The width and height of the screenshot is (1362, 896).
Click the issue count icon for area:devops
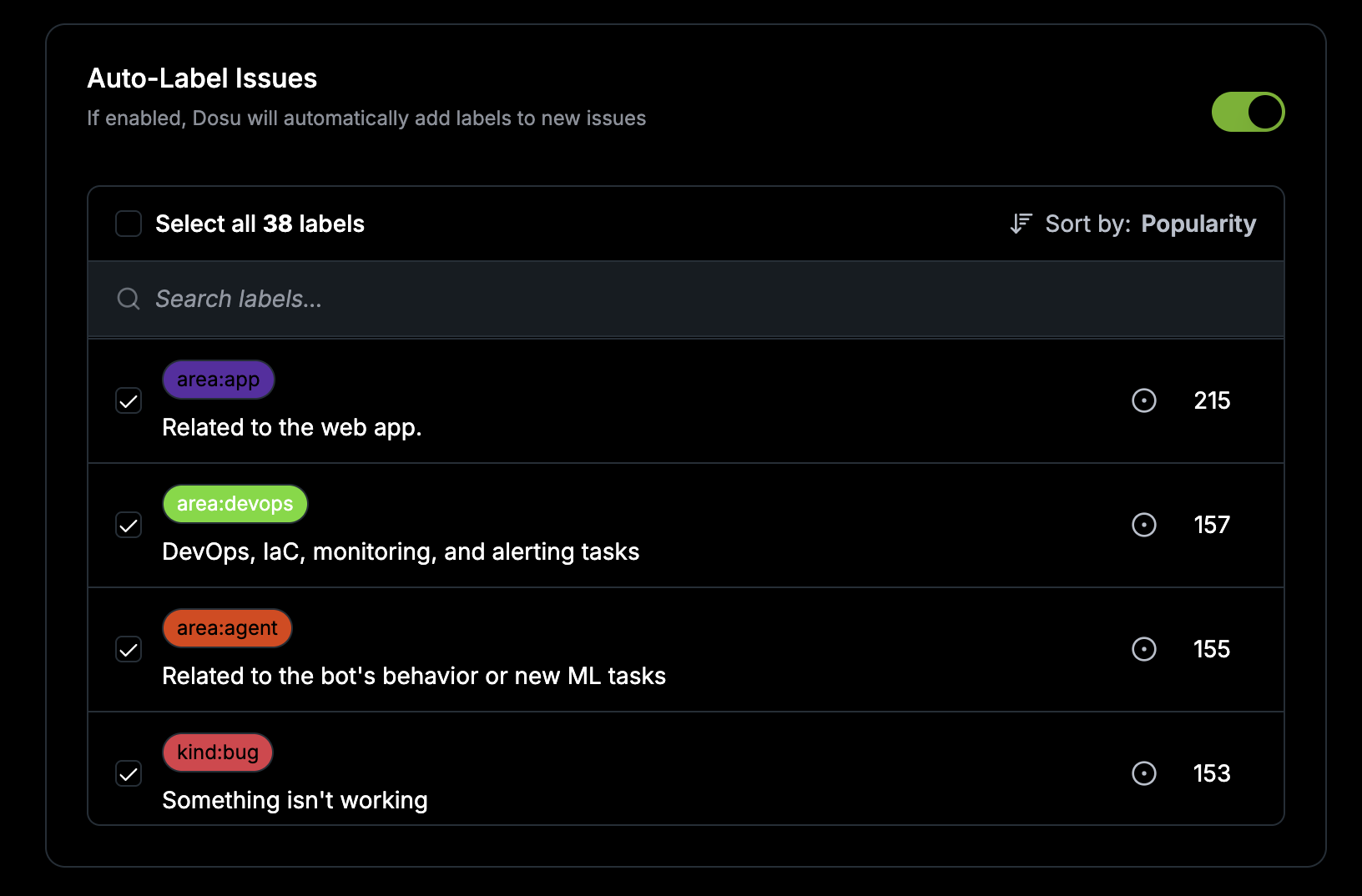point(1143,525)
